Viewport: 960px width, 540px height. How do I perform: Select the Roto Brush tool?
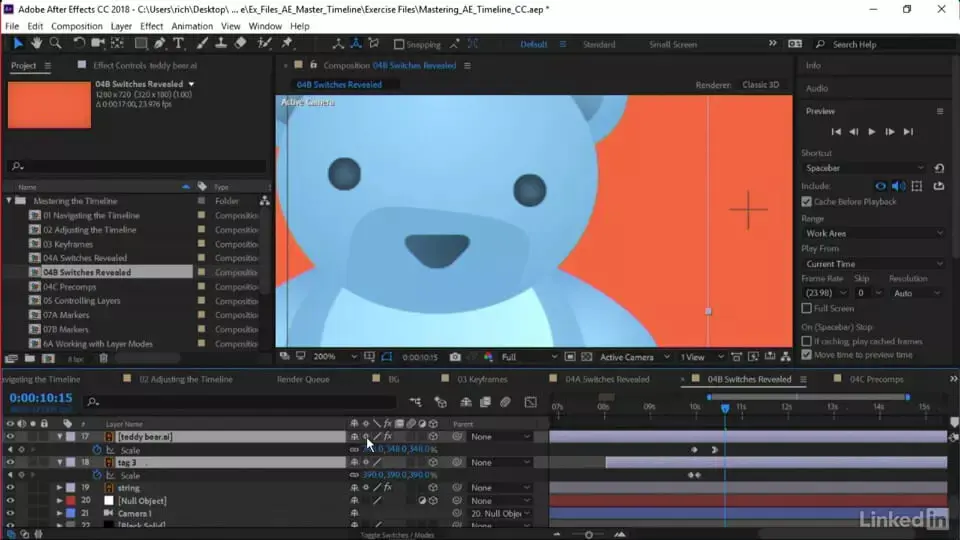[x=264, y=43]
